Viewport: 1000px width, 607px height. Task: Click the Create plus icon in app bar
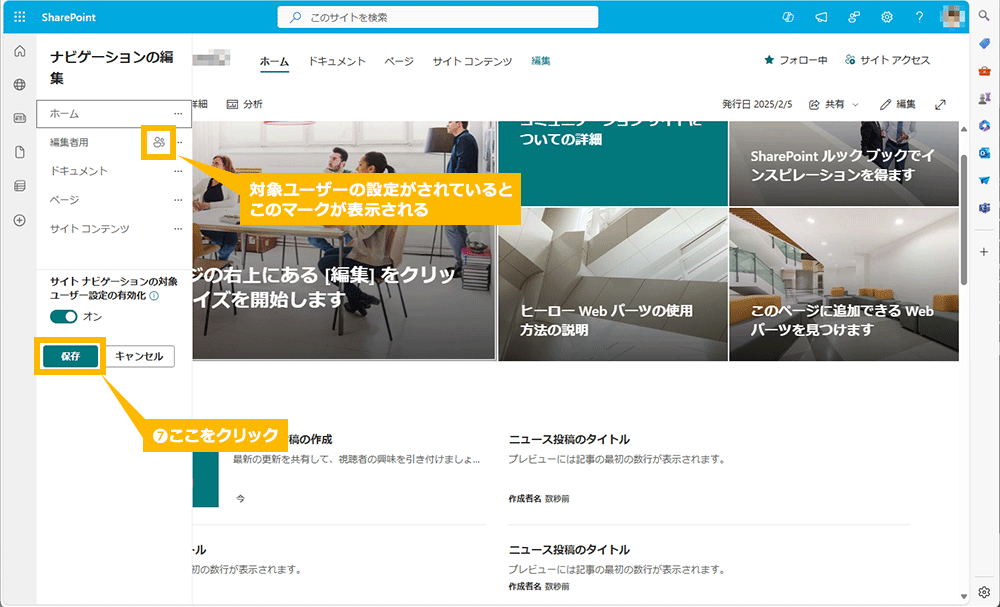[20, 220]
